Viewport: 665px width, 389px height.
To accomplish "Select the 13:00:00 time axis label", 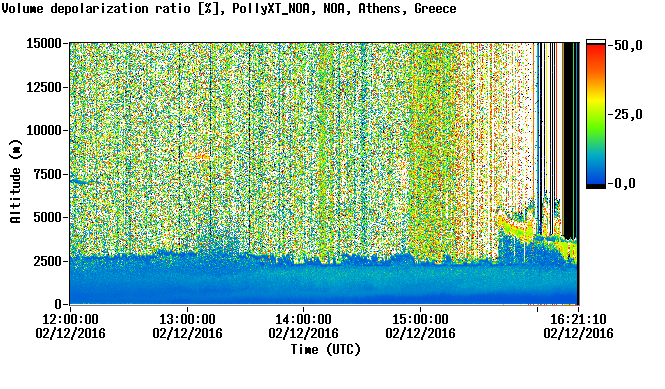I will click(187, 319).
